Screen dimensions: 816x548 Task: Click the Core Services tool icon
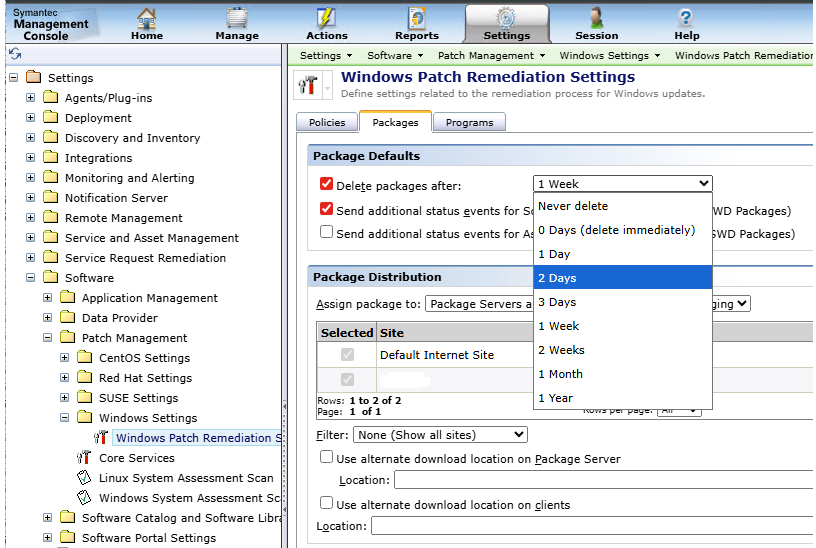84,458
